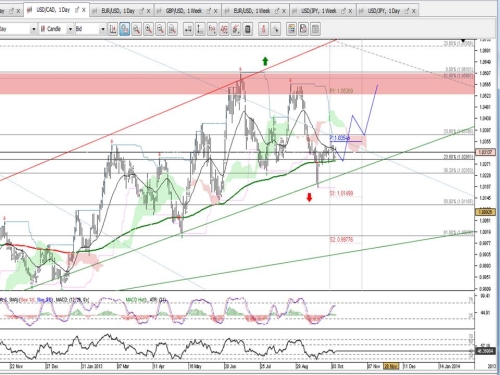Open the colored list settings icon
The image size is (500, 375).
(291, 29)
